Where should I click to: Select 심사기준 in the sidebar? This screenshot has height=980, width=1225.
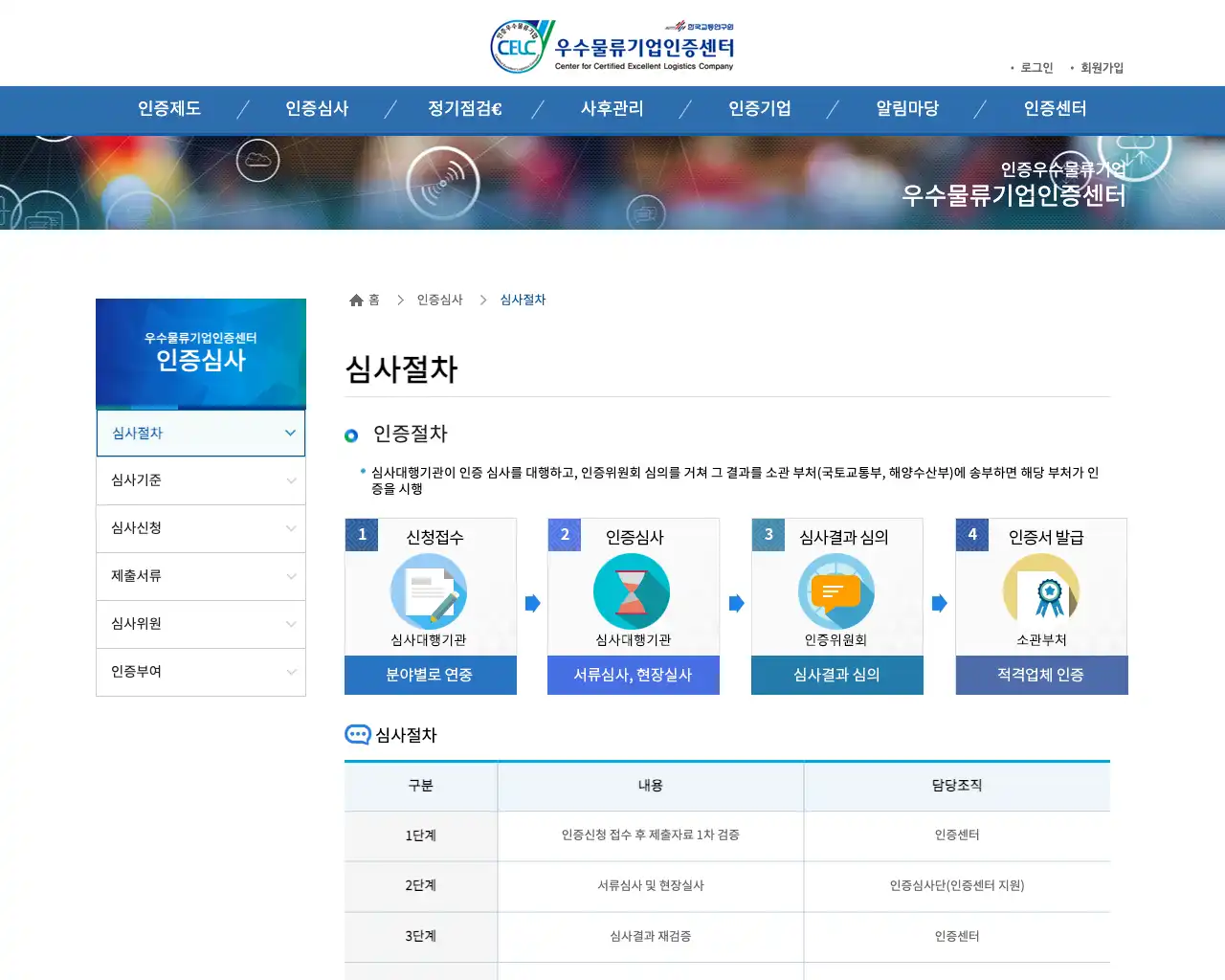(201, 480)
